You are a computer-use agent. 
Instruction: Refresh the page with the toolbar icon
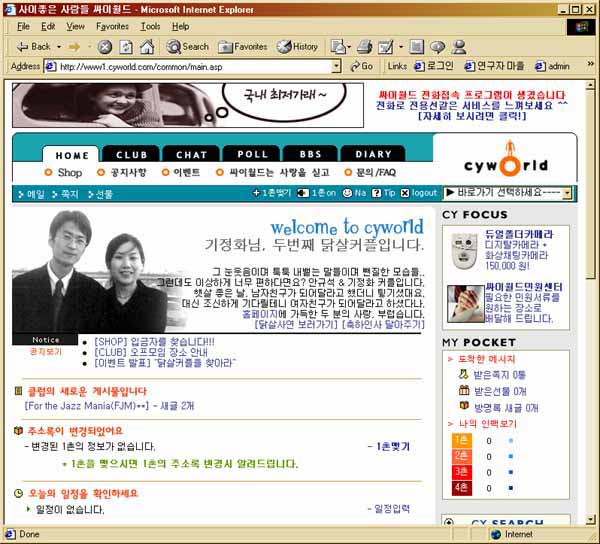point(126,46)
